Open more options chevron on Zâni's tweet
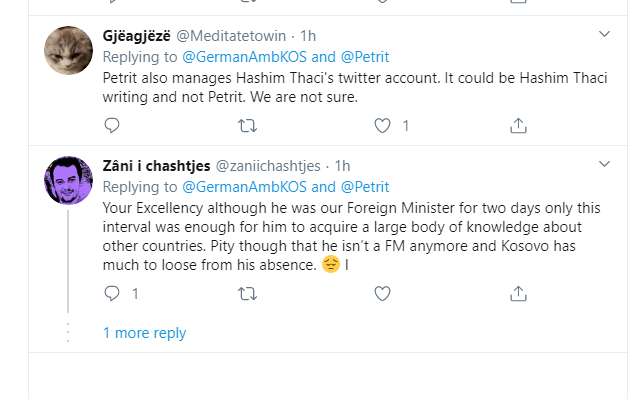The width and height of the screenshot is (643, 399). (604, 164)
